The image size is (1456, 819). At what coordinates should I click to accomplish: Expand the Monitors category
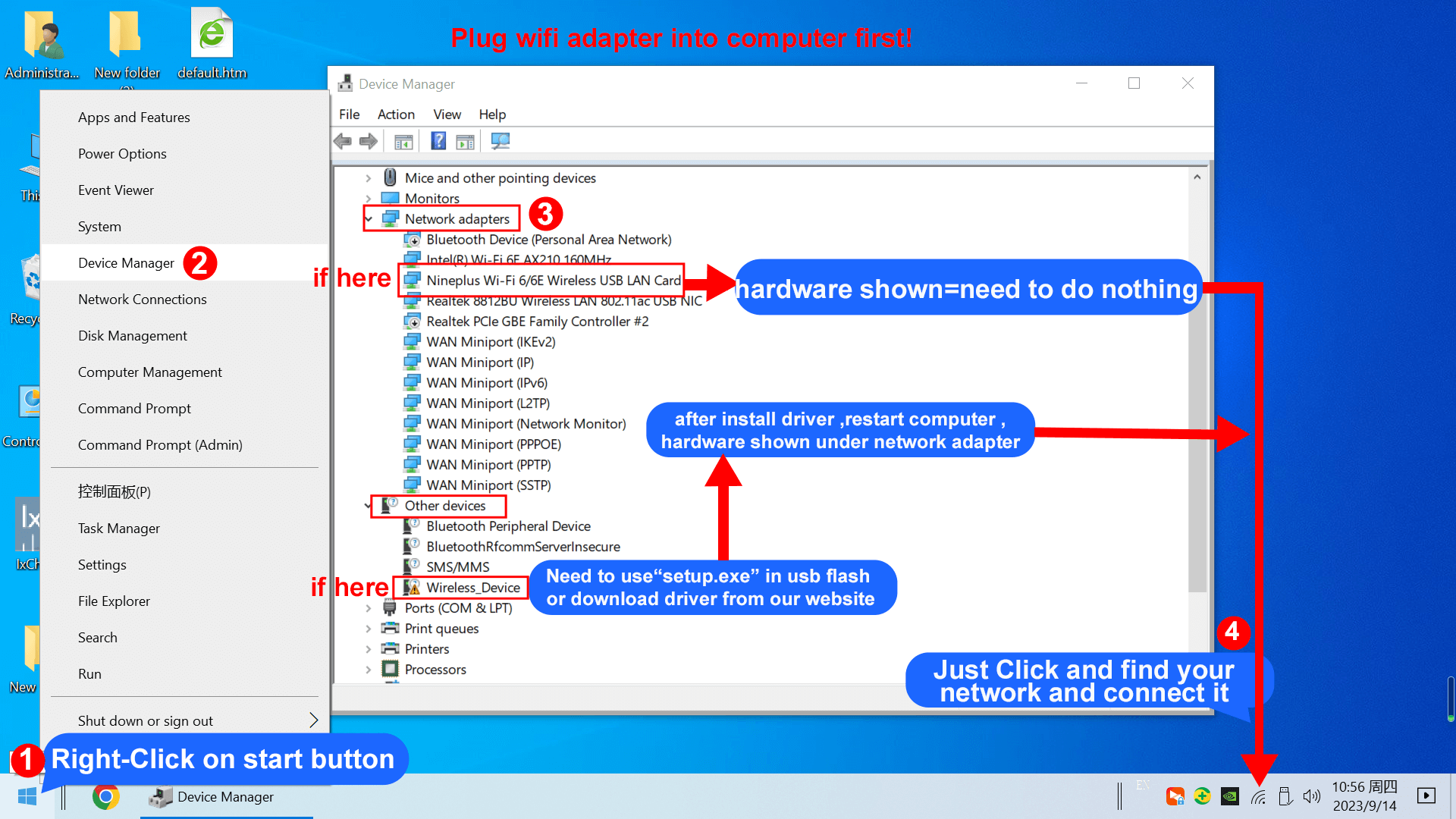(x=369, y=199)
